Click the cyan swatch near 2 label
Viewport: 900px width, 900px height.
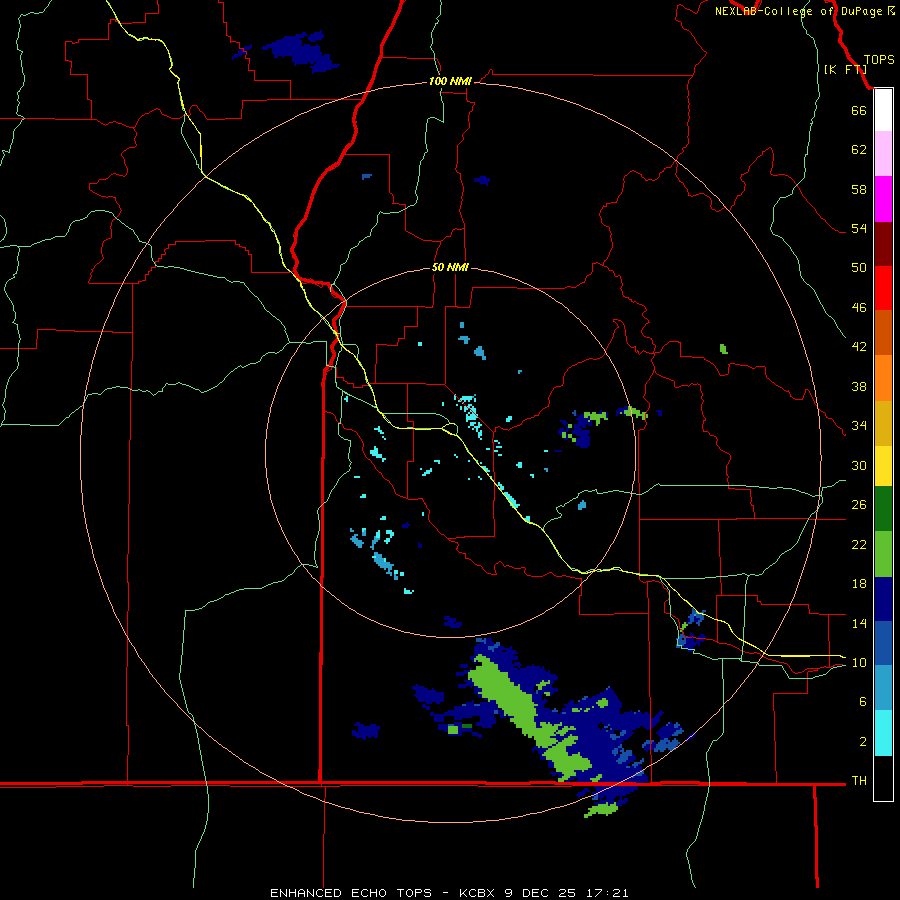(x=883, y=733)
